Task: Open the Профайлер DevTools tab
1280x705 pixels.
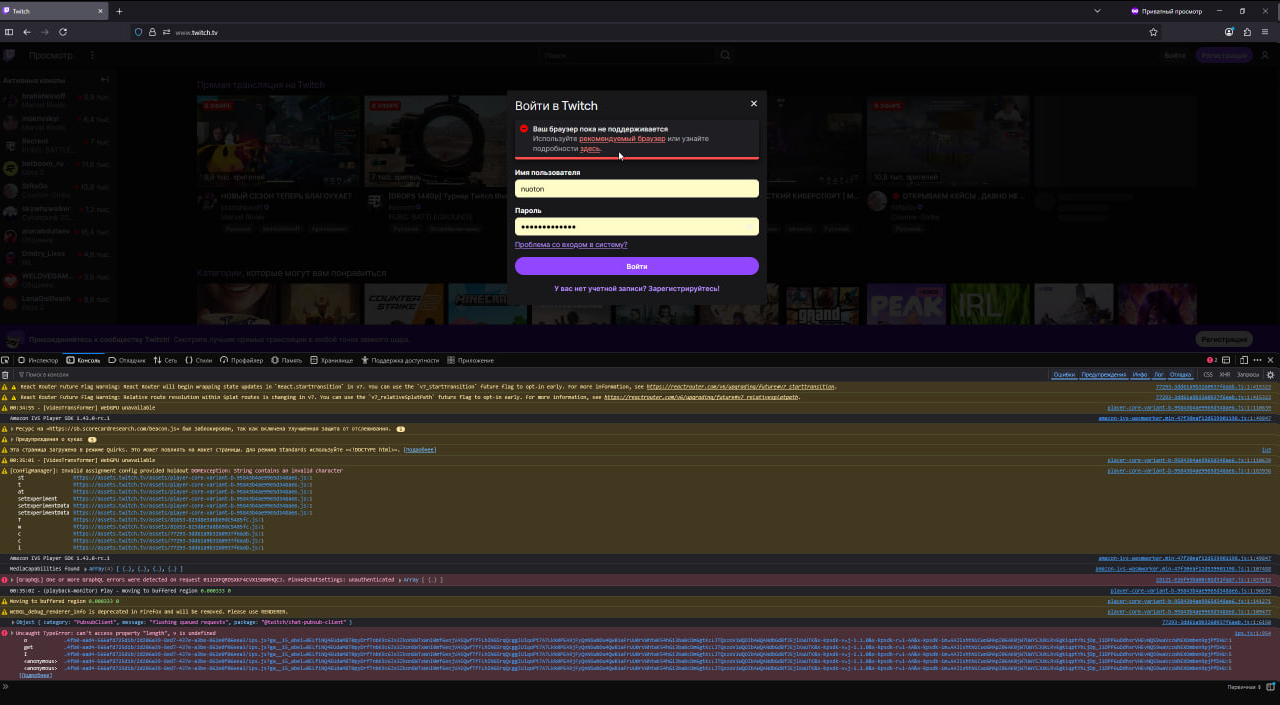Action: 241,360
